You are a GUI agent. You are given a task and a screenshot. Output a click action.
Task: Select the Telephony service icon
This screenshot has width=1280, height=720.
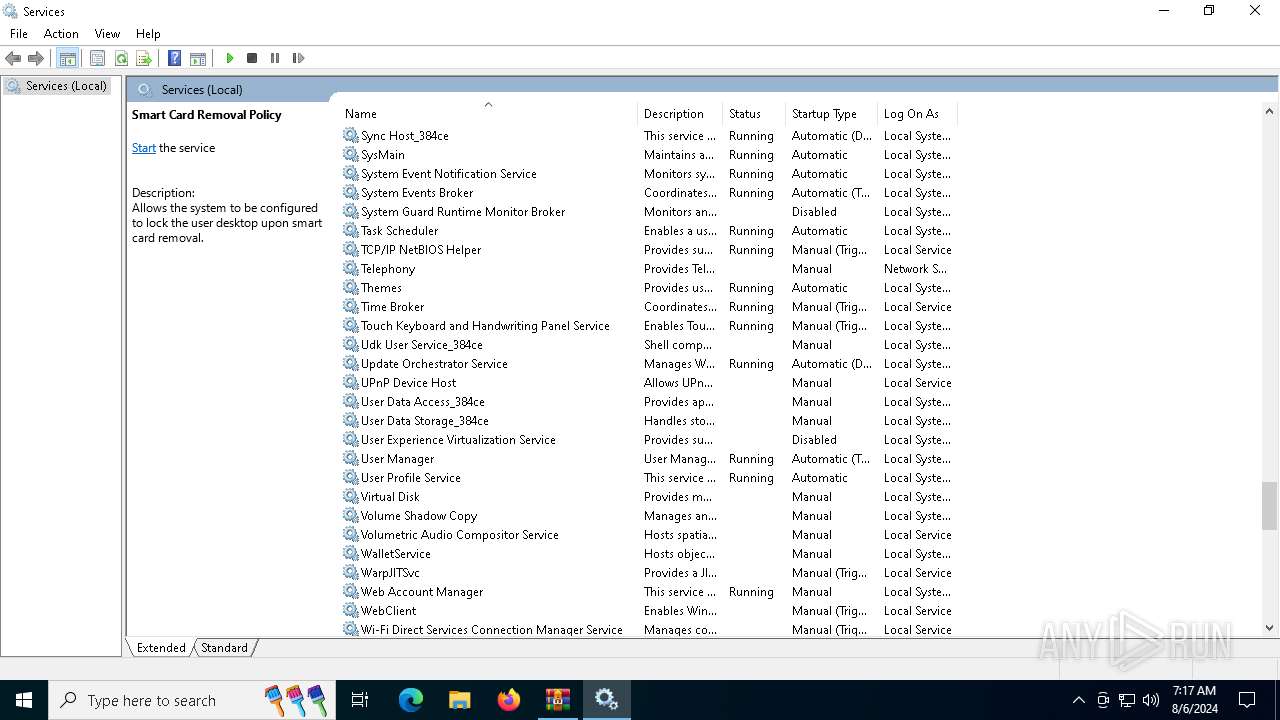350,269
